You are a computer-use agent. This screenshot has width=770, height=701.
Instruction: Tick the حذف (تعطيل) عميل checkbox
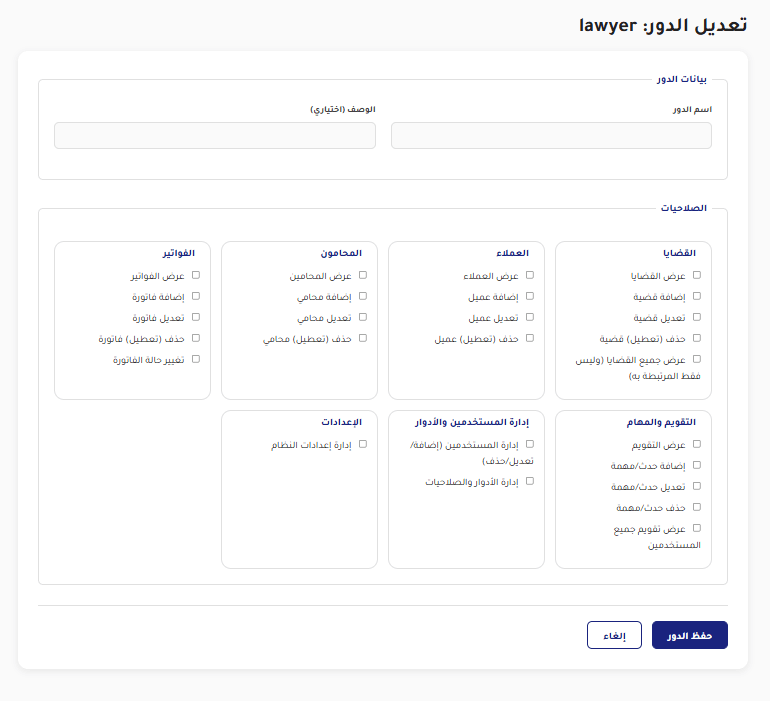(x=530, y=338)
